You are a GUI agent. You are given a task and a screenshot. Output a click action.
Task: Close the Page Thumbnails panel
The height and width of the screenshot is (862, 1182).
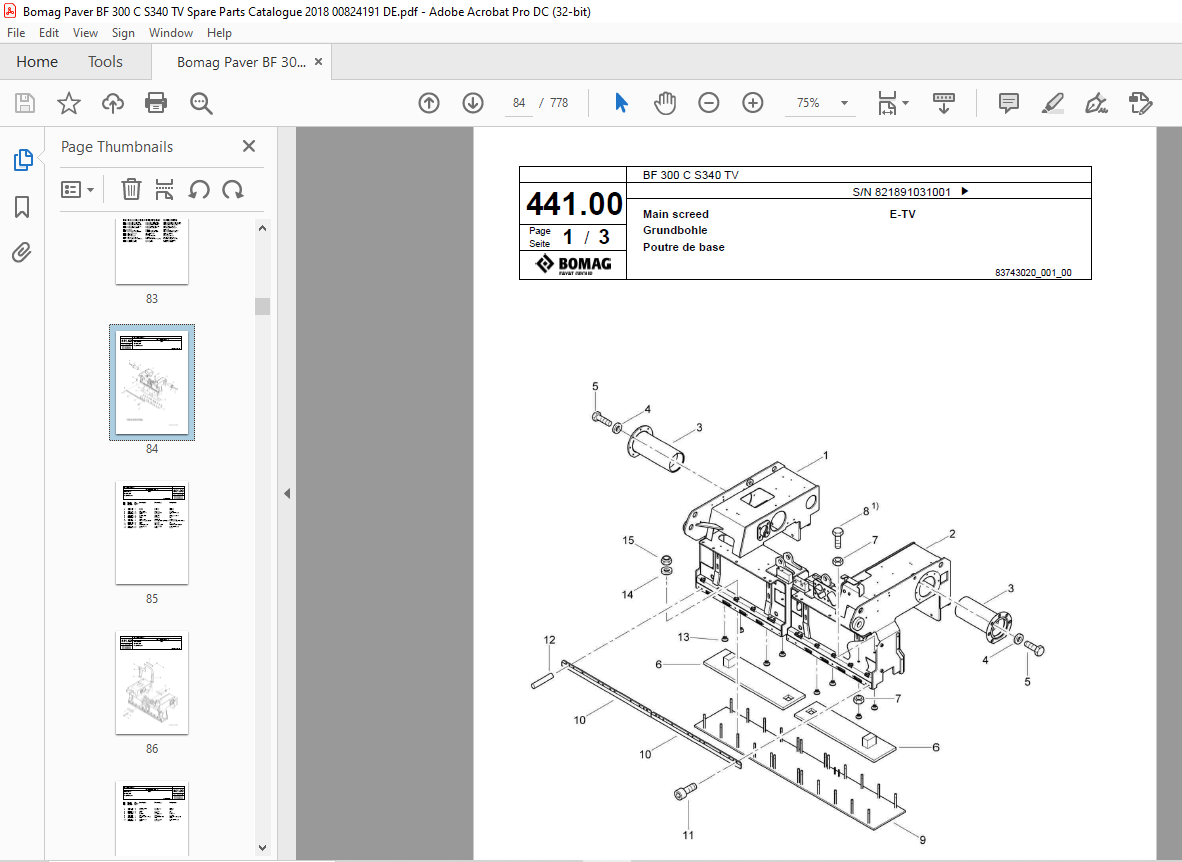pyautogui.click(x=249, y=146)
